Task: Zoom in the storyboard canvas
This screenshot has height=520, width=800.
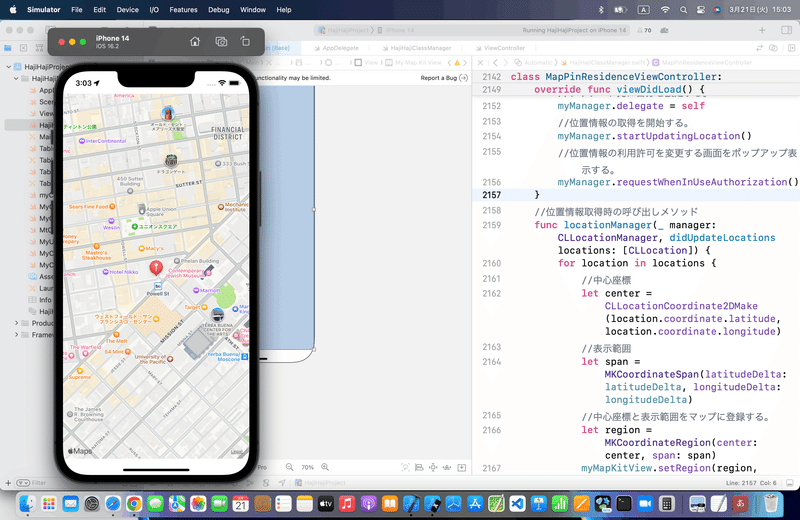Action: (x=325, y=467)
